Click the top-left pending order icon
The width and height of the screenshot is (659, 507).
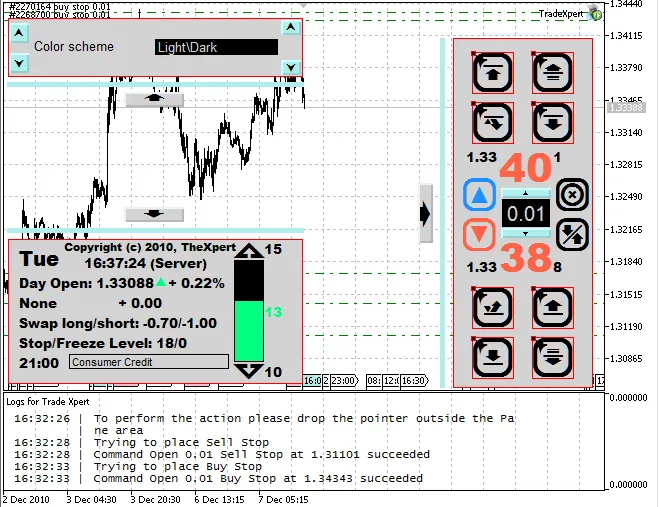coord(493,73)
